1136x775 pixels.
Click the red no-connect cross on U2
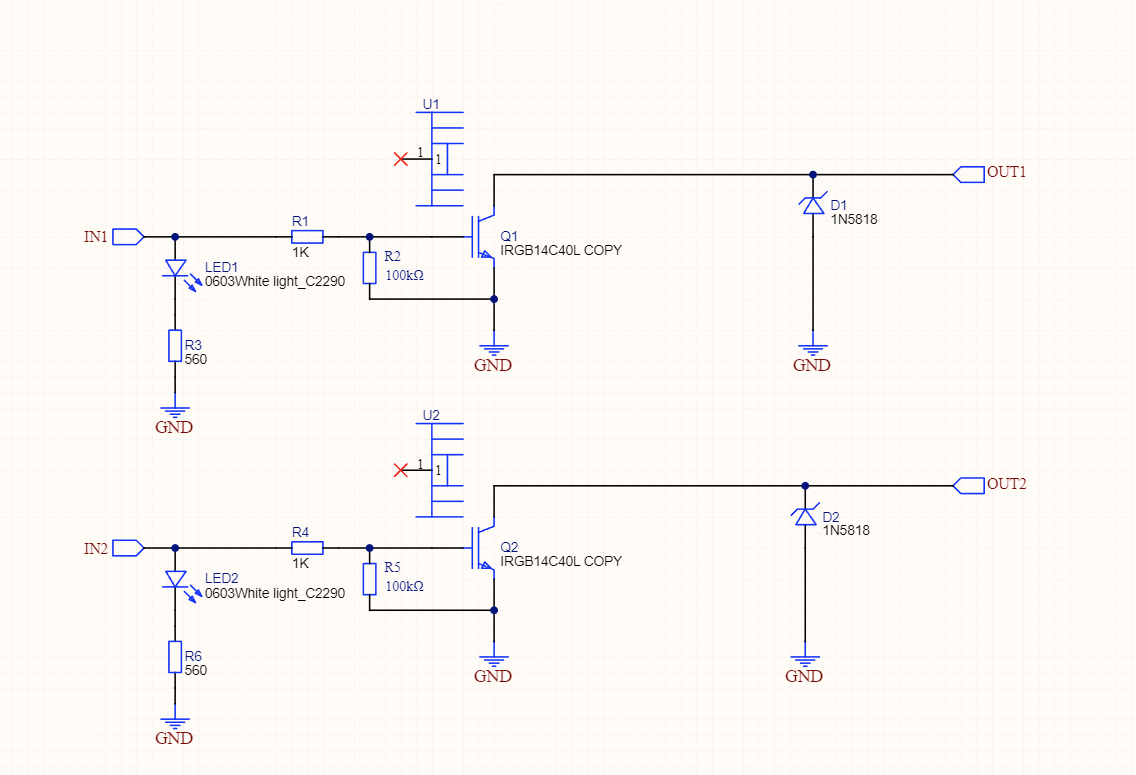pyautogui.click(x=401, y=470)
